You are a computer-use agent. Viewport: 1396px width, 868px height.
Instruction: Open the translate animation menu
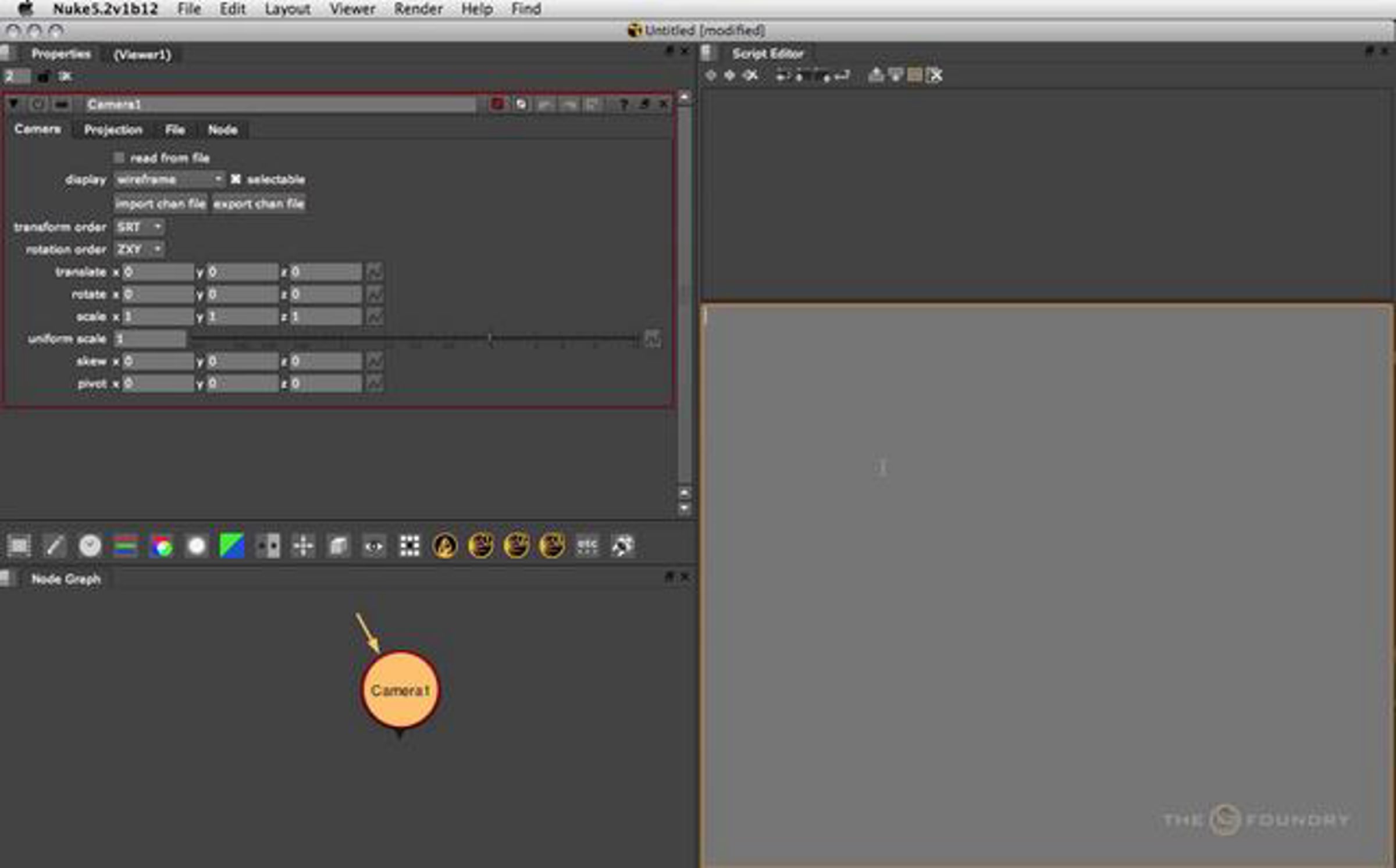click(375, 272)
